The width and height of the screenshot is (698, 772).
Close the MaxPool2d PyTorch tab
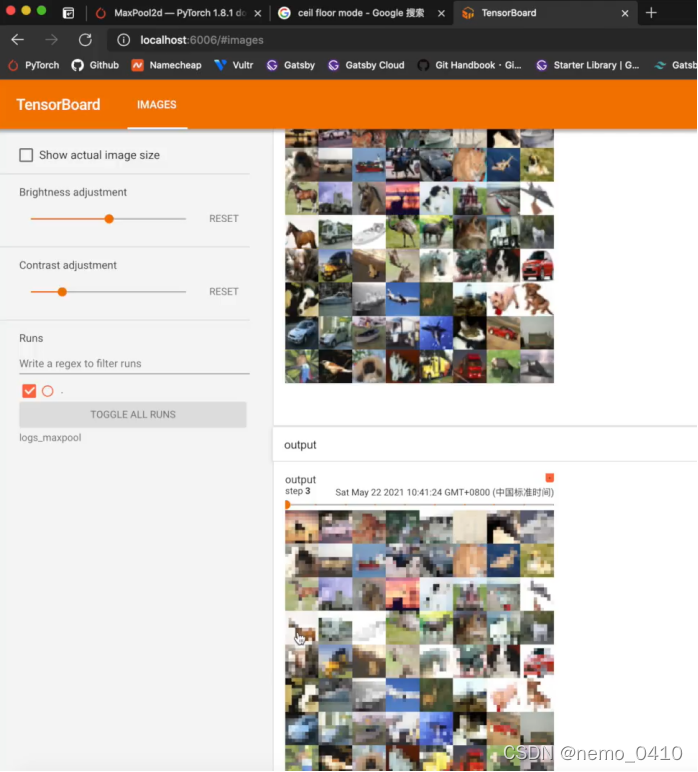point(257,13)
